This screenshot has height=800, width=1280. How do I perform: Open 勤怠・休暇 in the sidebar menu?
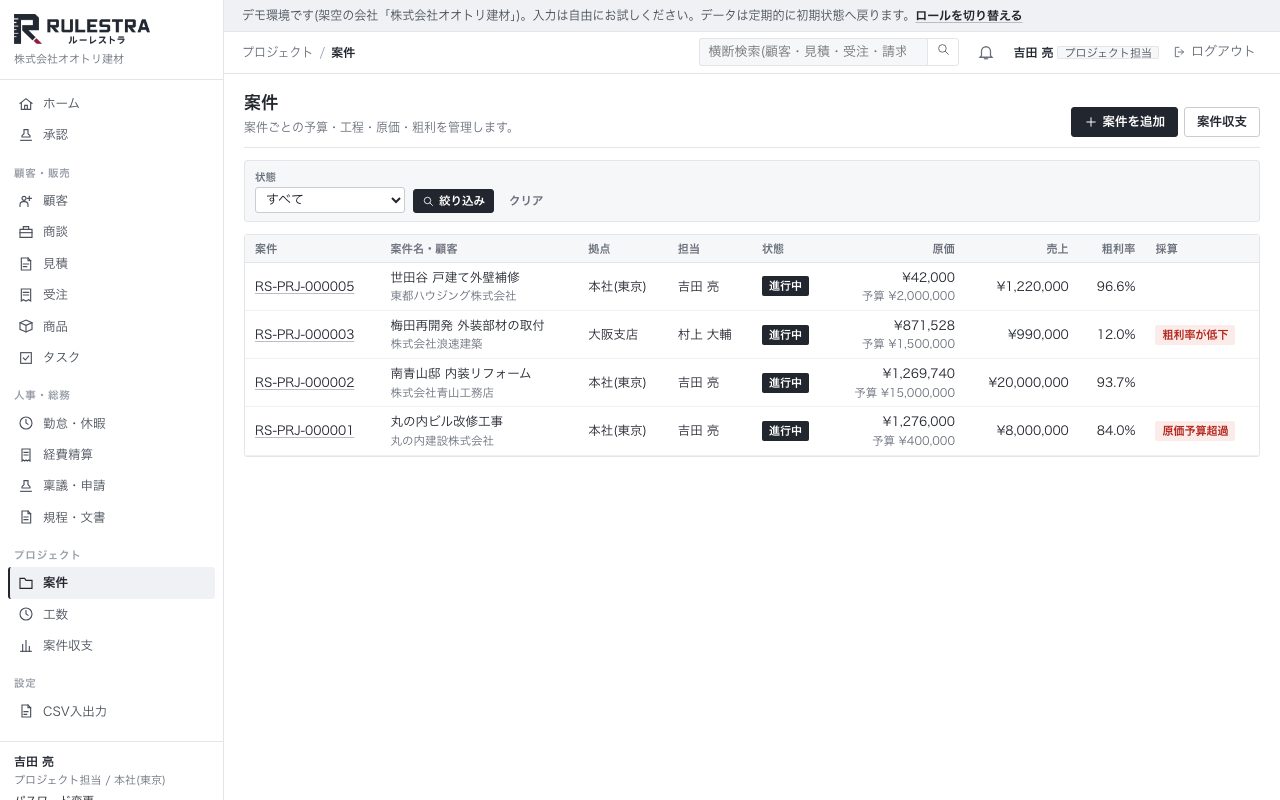click(111, 424)
